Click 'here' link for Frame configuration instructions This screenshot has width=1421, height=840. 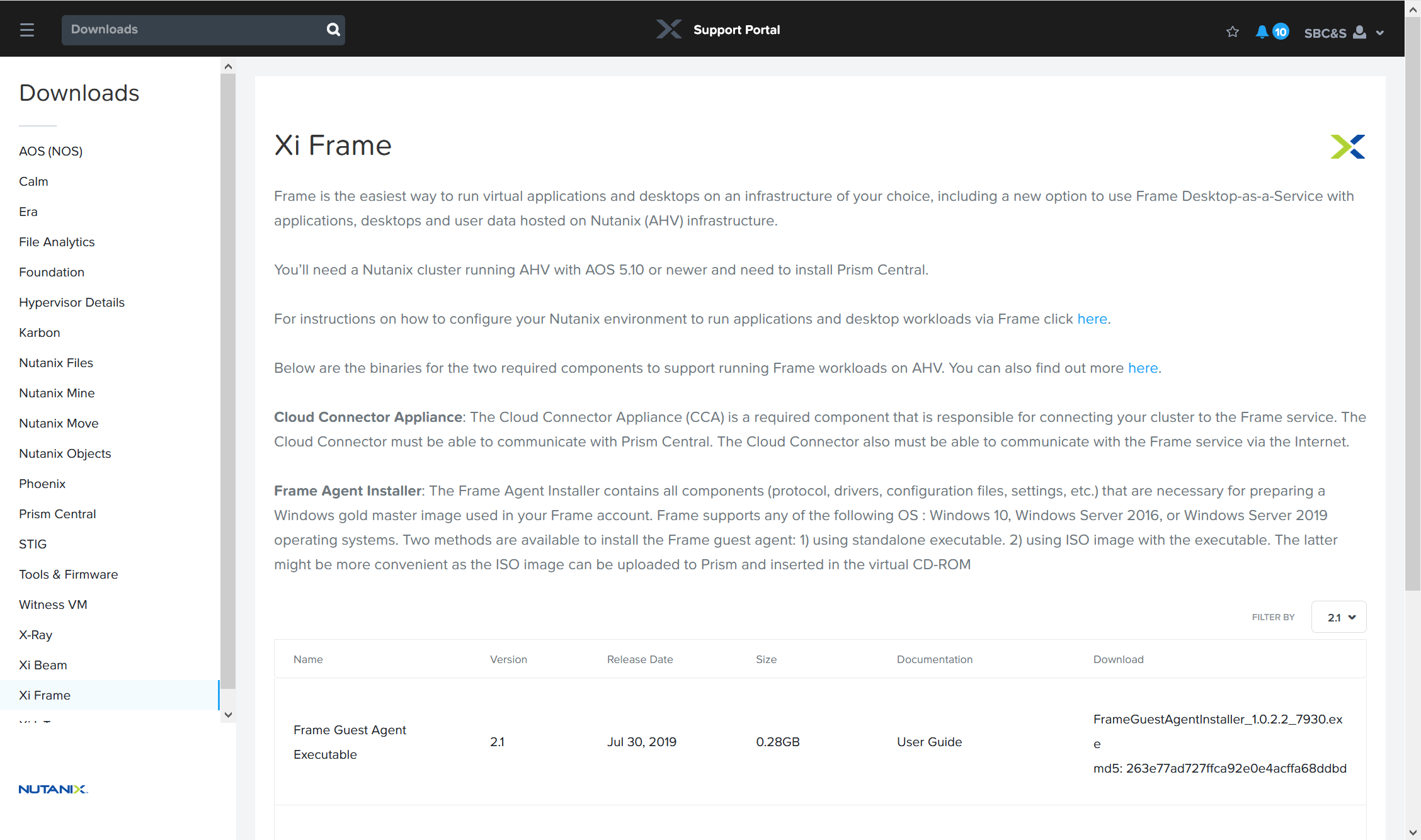click(x=1092, y=319)
